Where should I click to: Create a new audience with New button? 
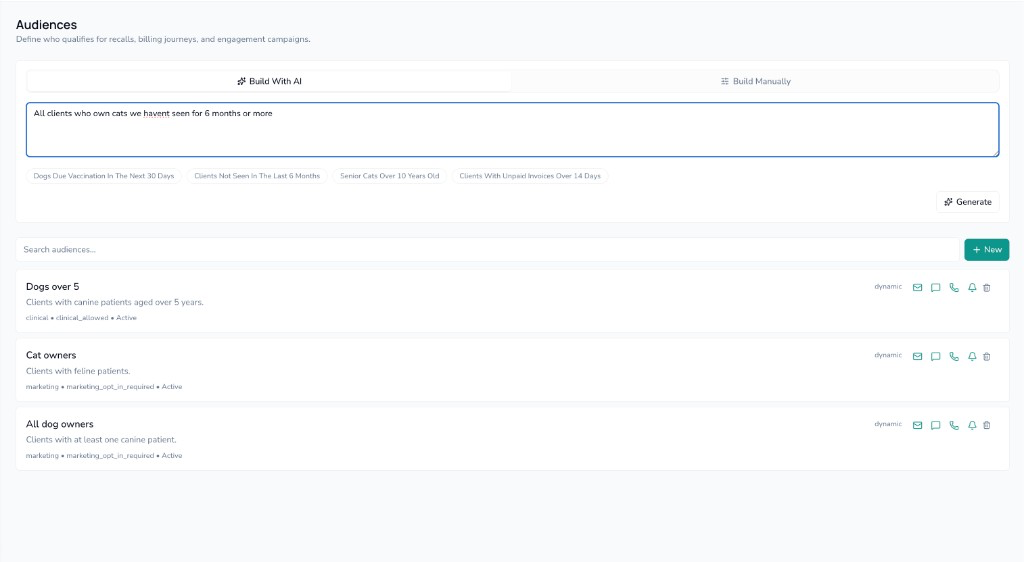[987, 249]
